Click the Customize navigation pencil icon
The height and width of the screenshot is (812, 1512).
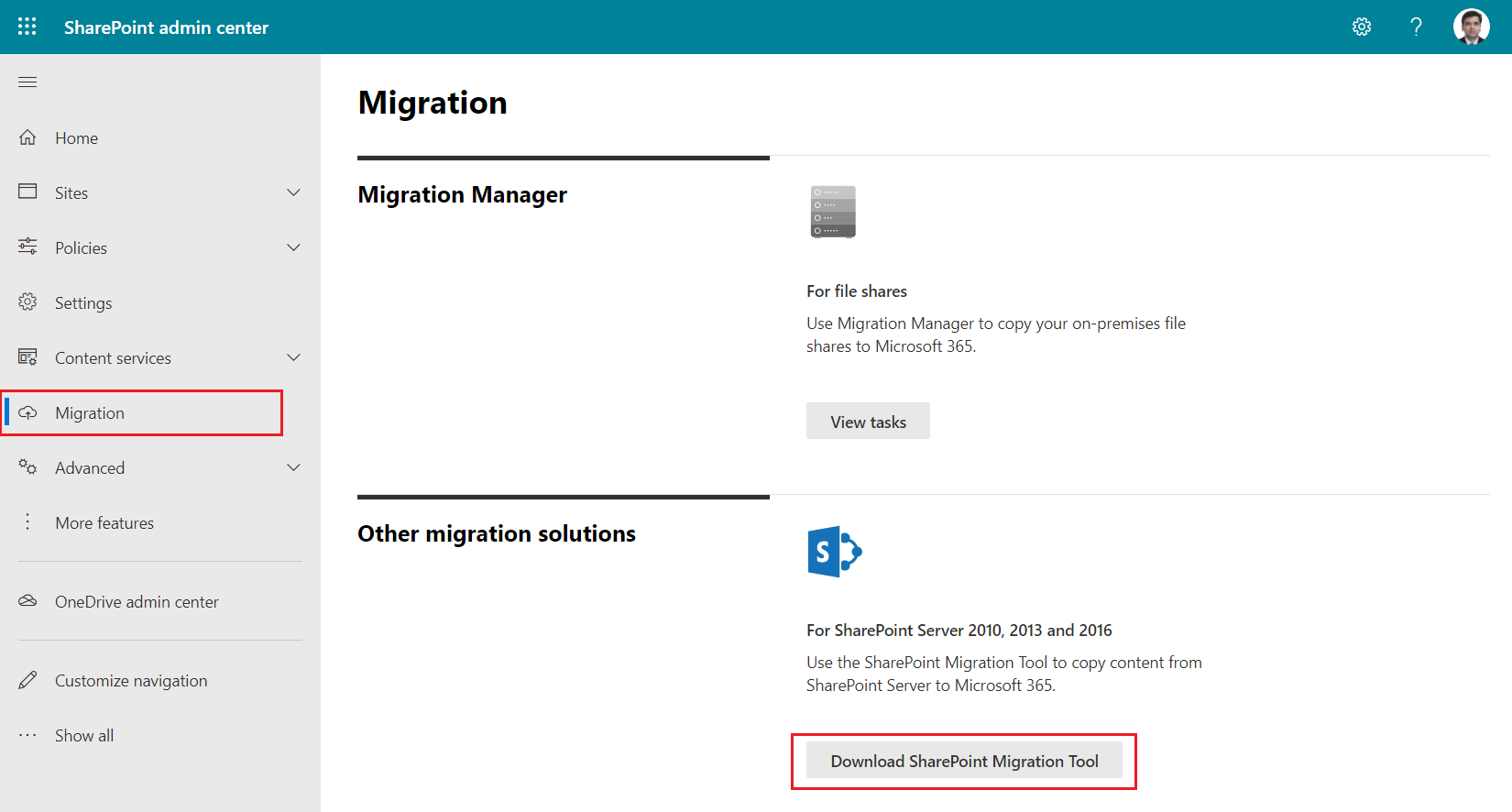(28, 680)
